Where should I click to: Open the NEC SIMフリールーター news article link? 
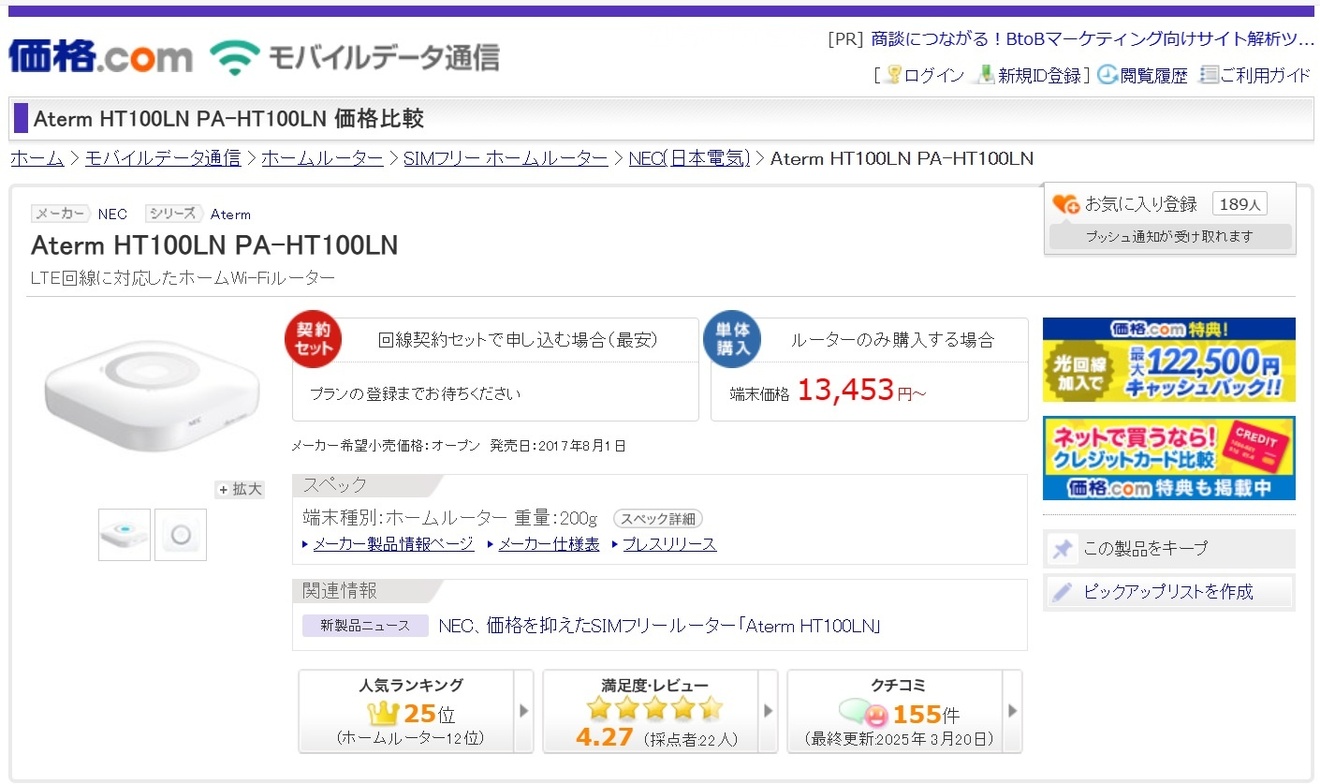659,626
